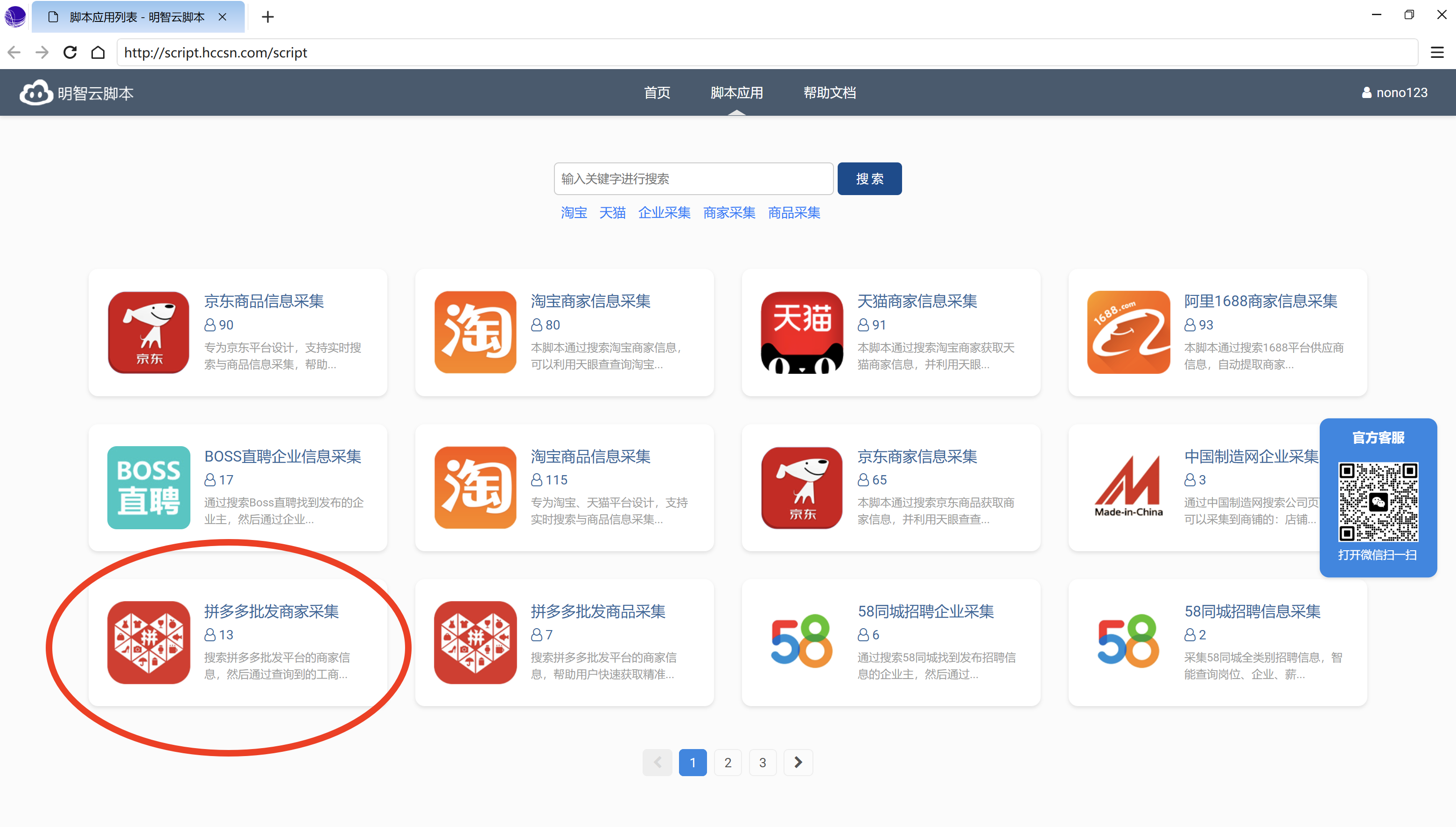Click the 天猫商家信息采集 Tmall icon

(x=802, y=332)
